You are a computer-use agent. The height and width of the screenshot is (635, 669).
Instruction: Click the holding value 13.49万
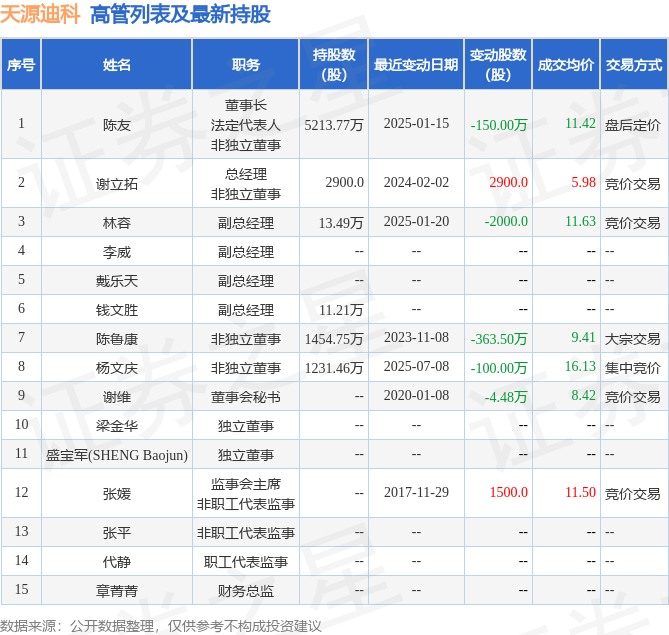341,223
